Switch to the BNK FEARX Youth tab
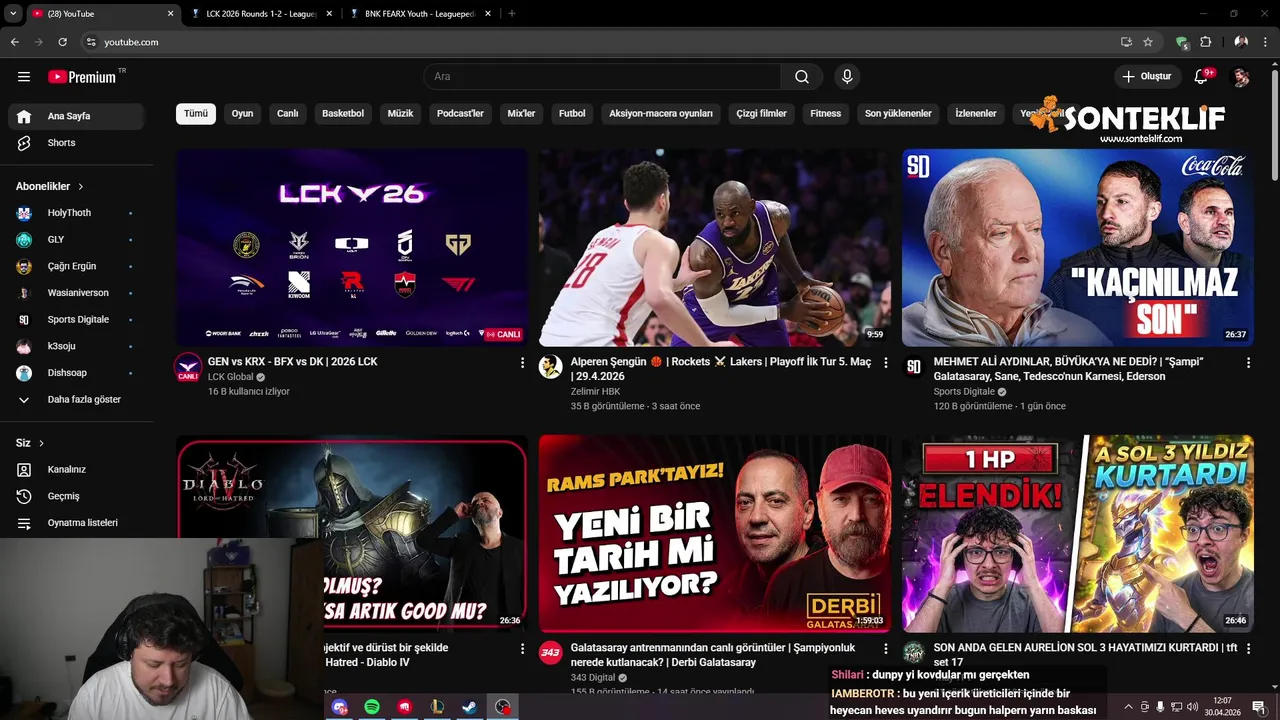 420,14
